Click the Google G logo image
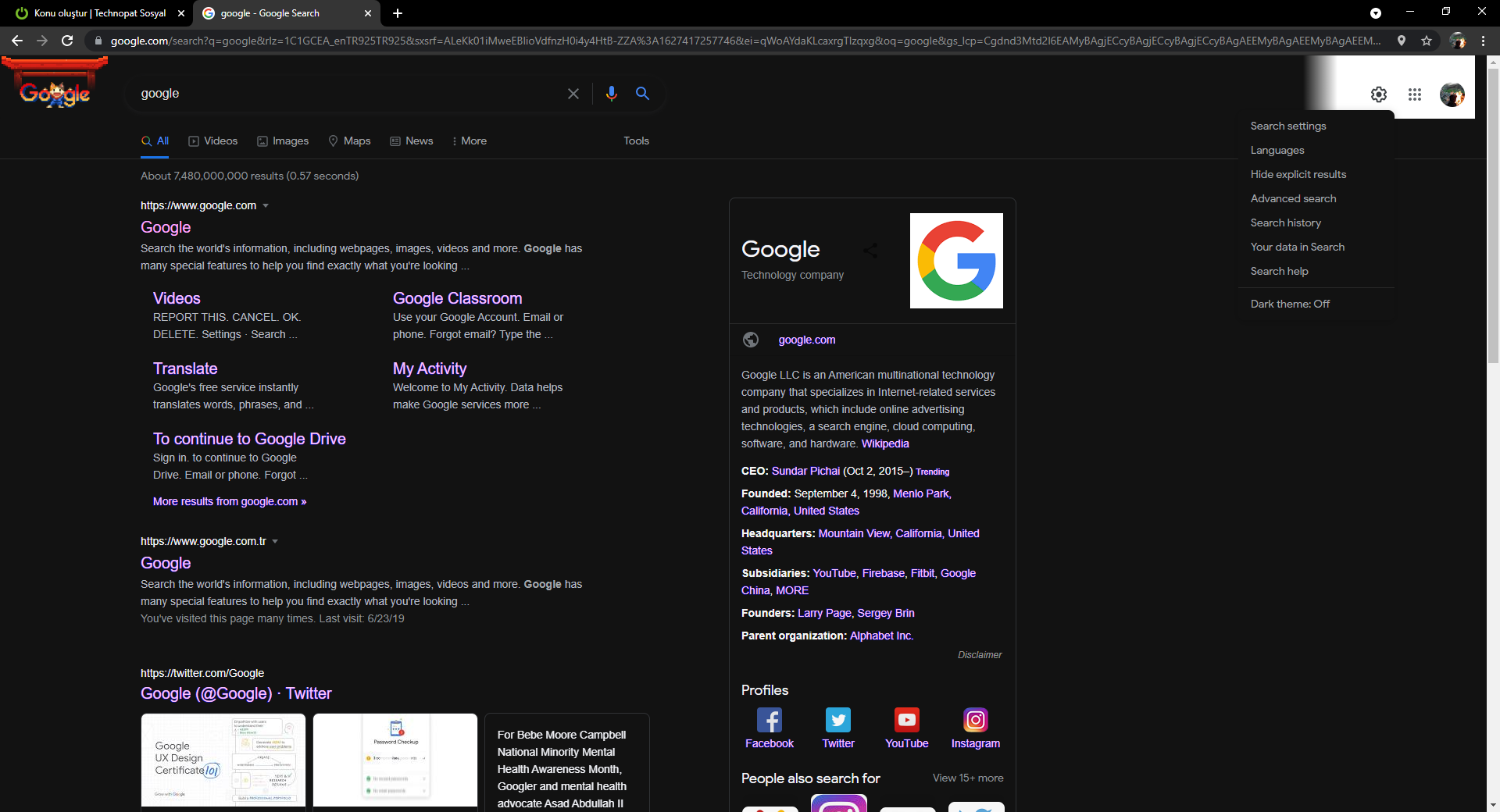 click(x=956, y=261)
